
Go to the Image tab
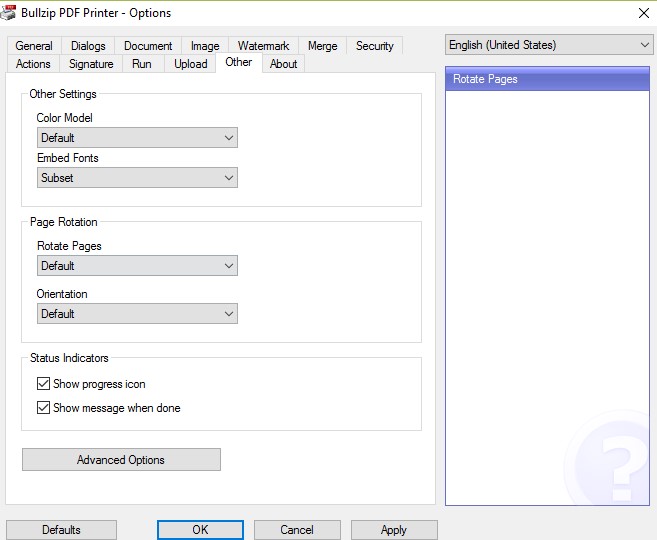(205, 46)
